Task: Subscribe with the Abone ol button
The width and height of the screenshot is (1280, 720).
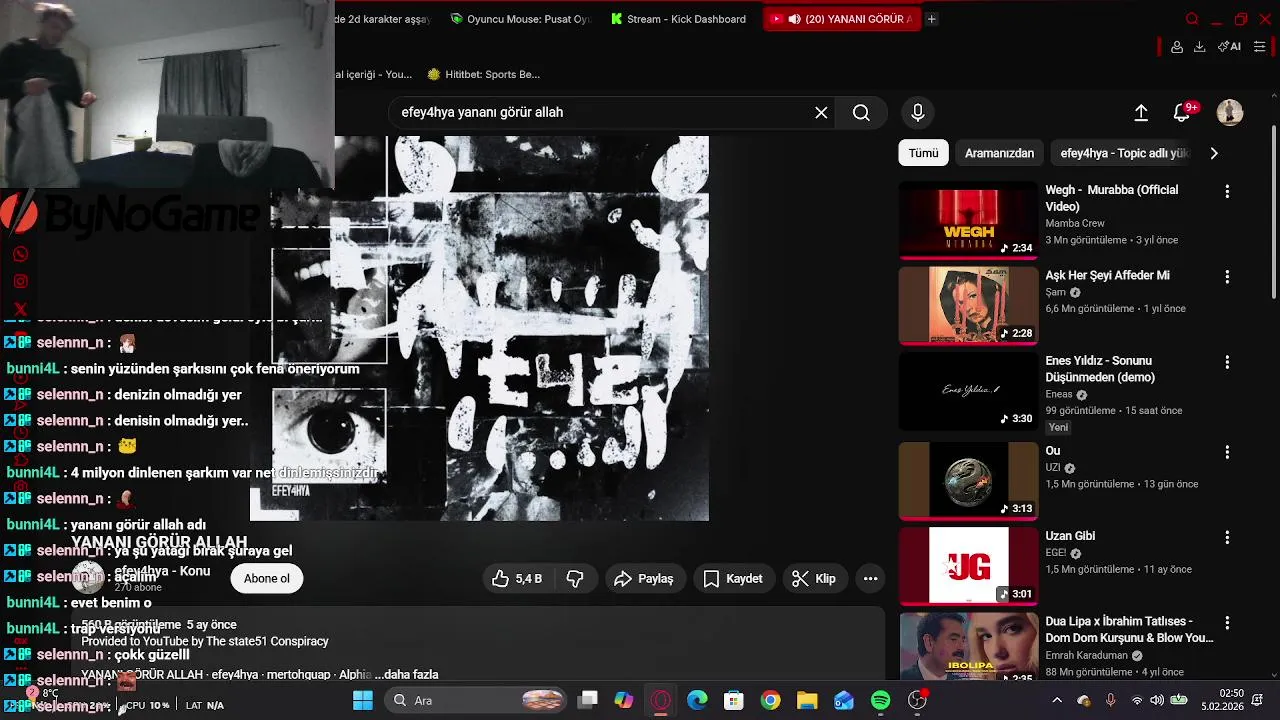Action: coord(267,579)
